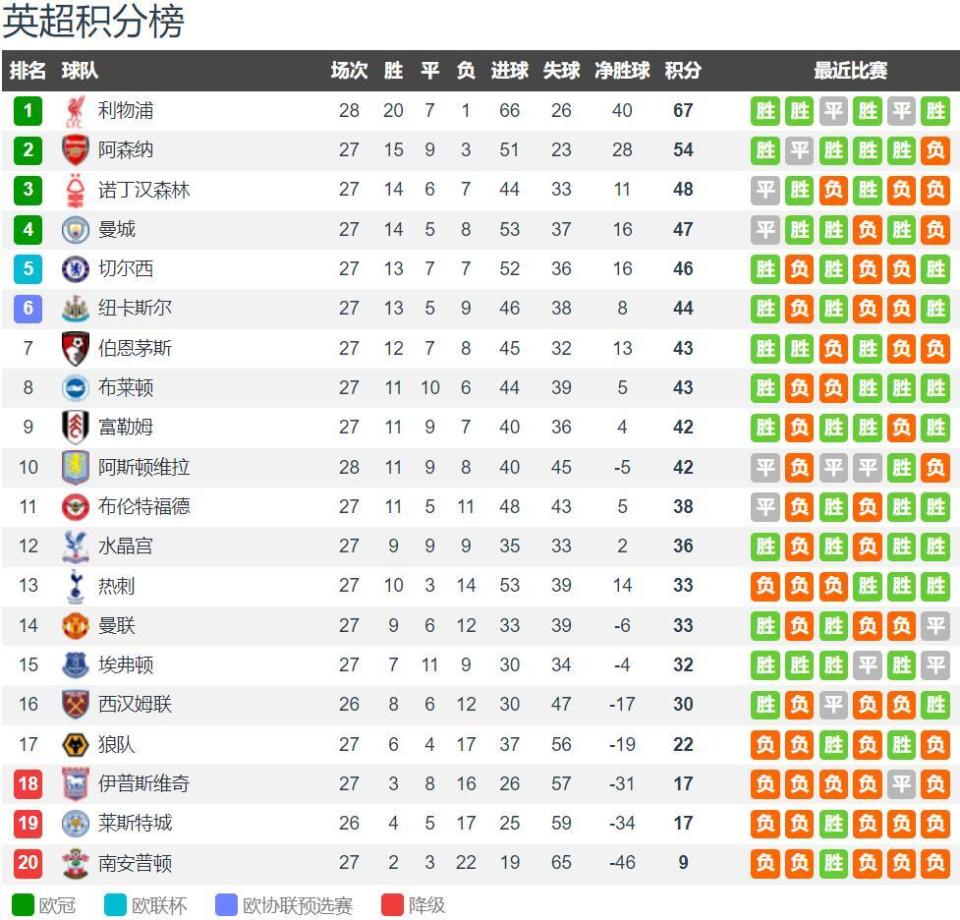Click the Arsenal club crest icon

75,150
